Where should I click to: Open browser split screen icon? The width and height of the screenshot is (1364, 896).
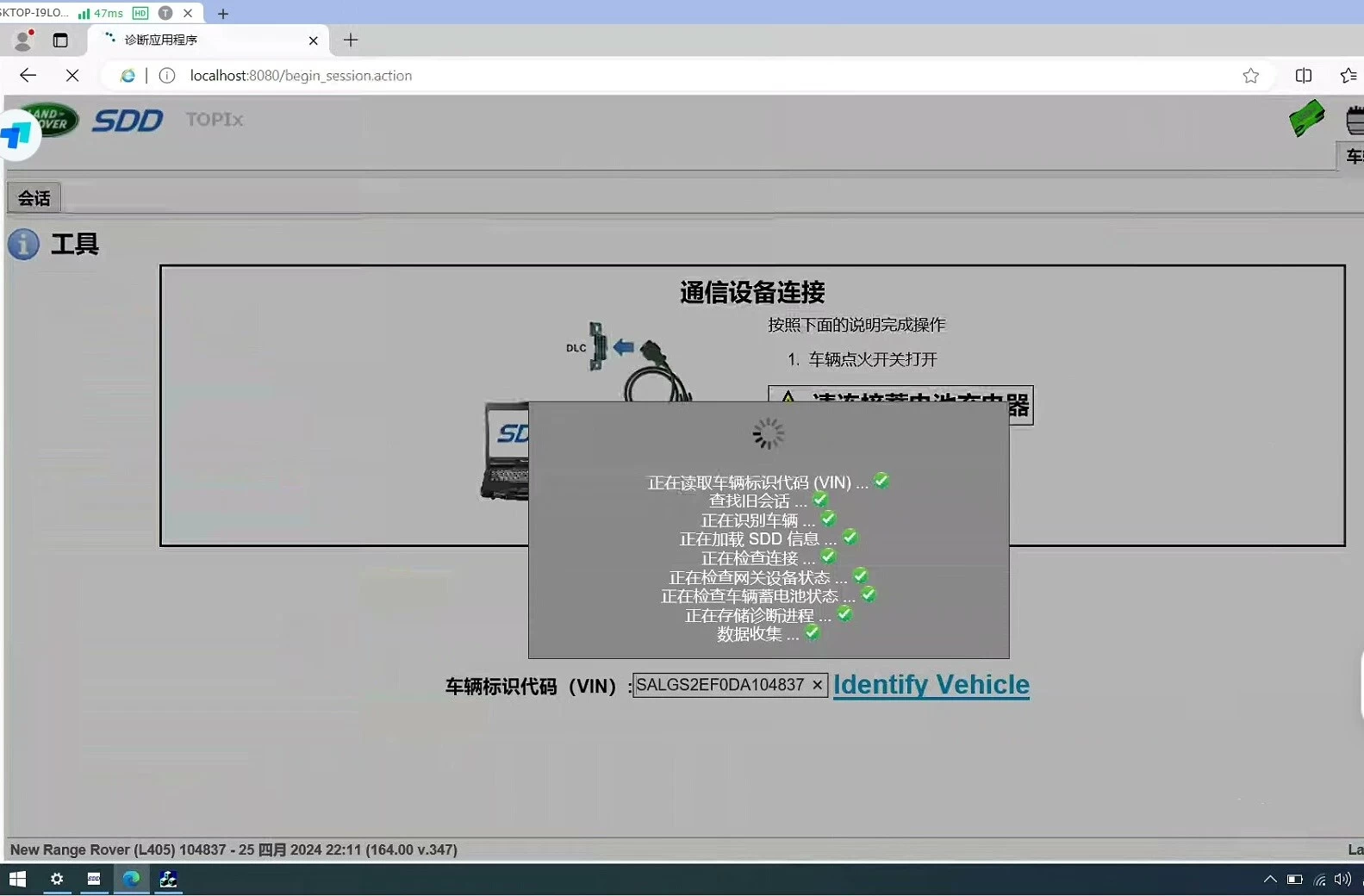(x=1304, y=76)
